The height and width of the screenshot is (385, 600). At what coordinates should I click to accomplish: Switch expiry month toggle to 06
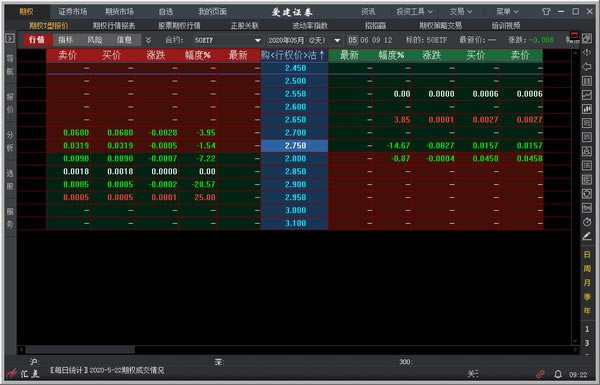[364, 40]
